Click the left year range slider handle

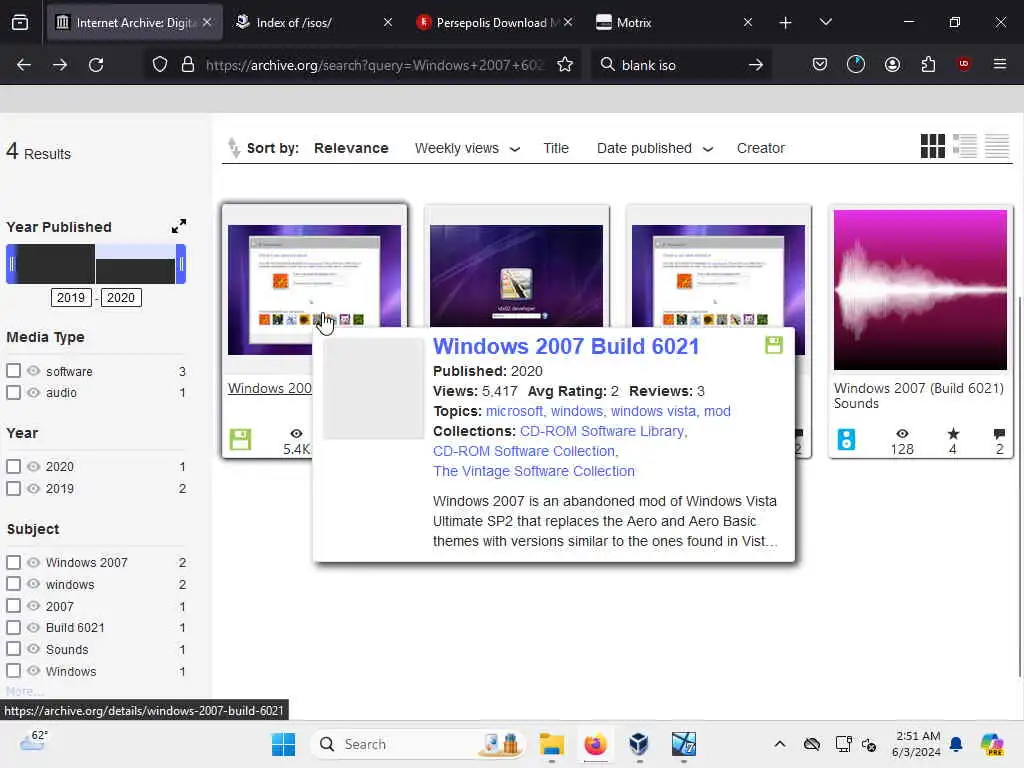[11, 264]
